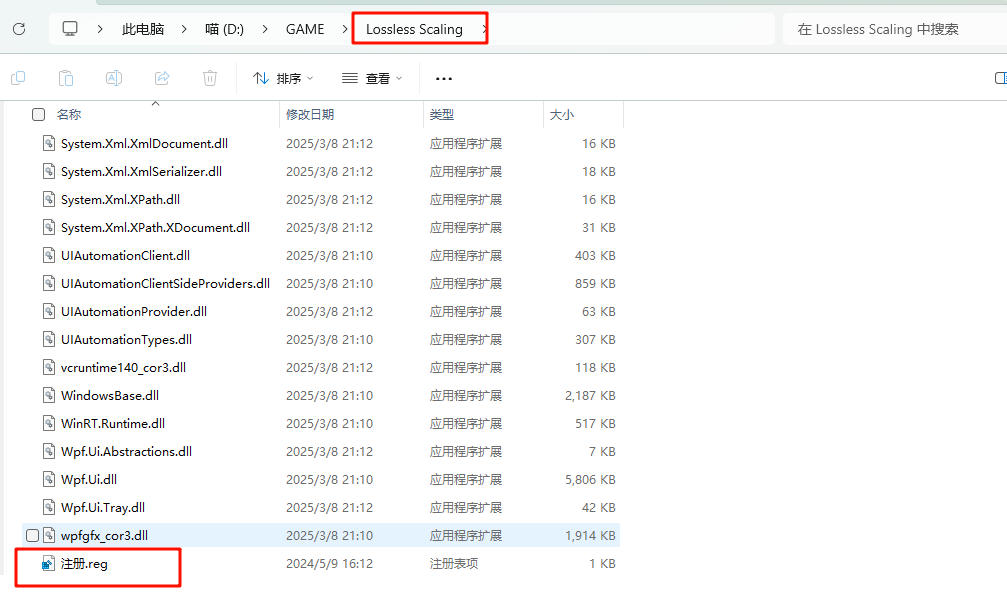Tick the checkbox for wpfgfx_cor3.dll

click(32, 536)
